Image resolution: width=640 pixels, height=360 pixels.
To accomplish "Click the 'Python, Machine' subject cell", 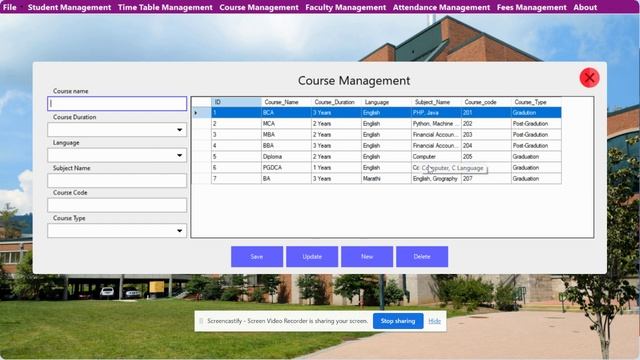I will (x=436, y=124).
